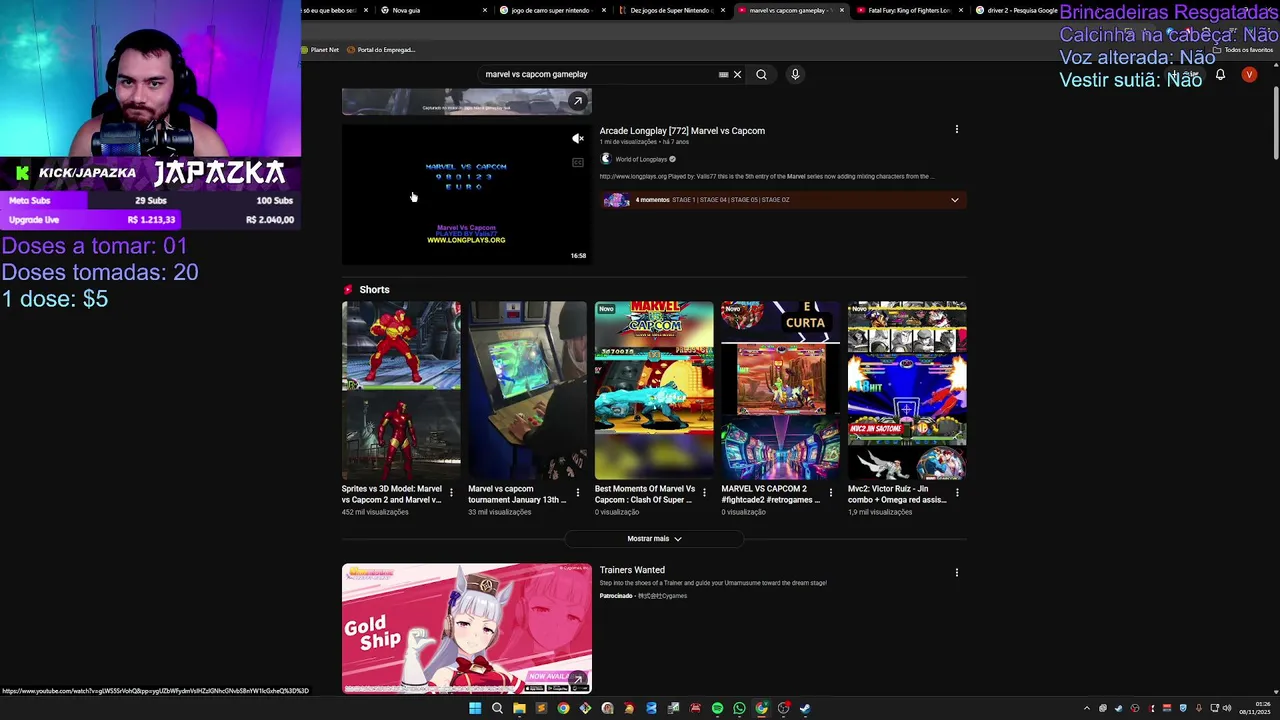Clear the search text with the X
This screenshot has height=720, width=1280.
pos(737,74)
